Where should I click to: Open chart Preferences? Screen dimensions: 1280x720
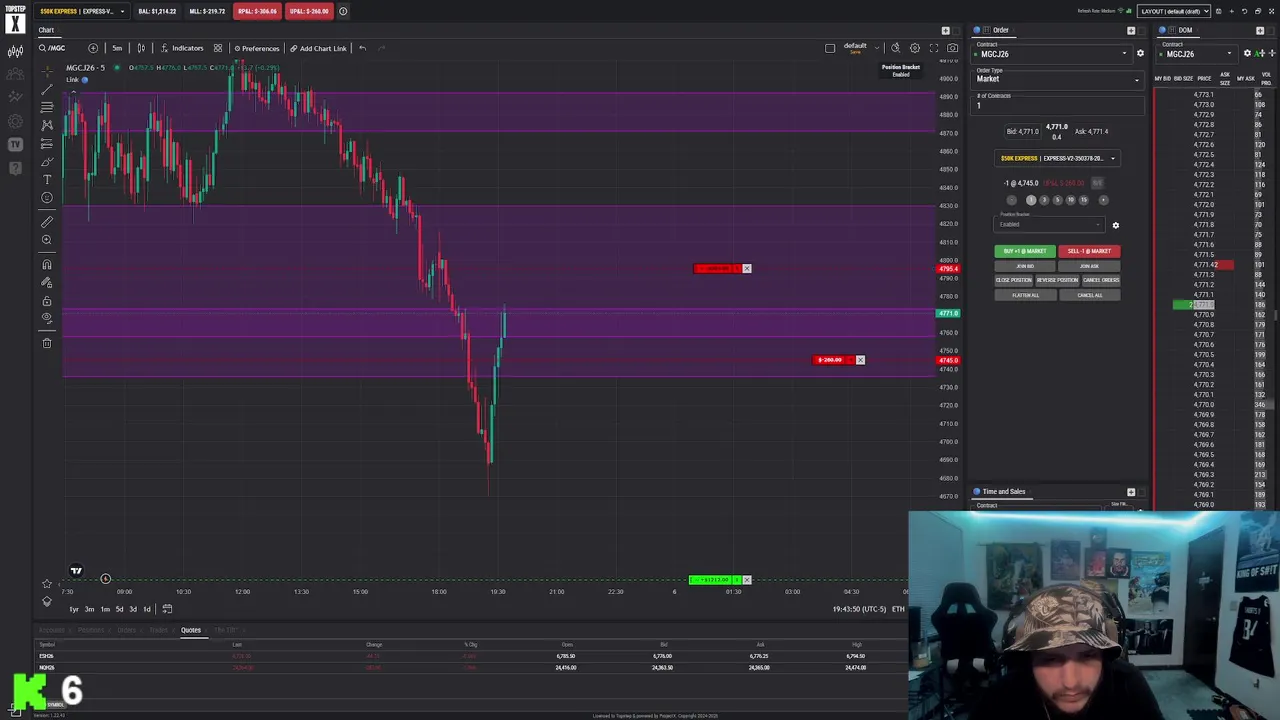(256, 48)
